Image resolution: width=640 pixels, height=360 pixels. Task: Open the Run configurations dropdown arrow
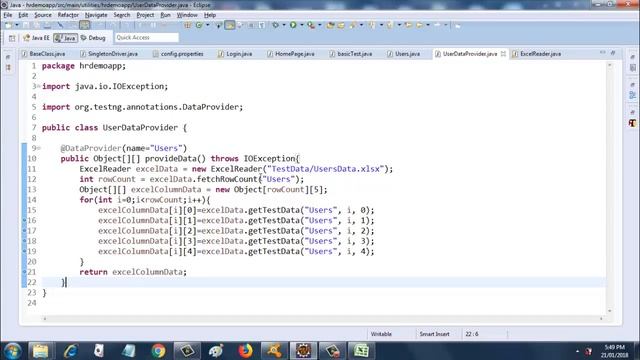coord(302,25)
